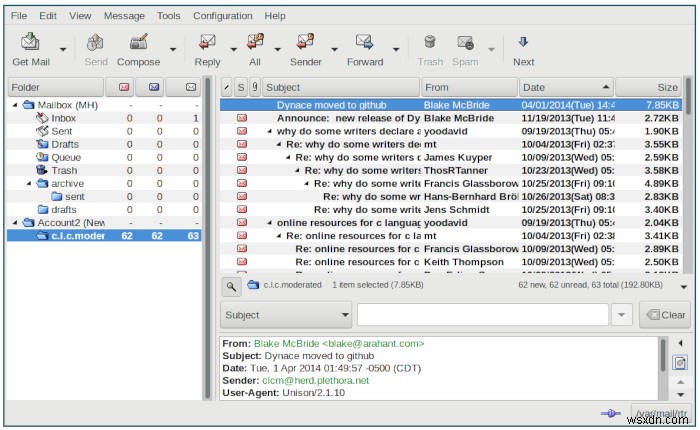Click the status S column header
The width and height of the screenshot is (700, 430).
pos(241,87)
